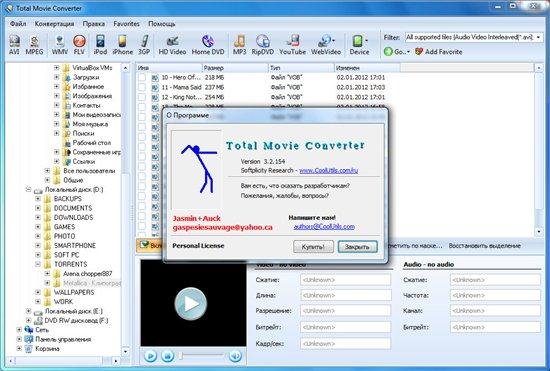Collapse the TORRENTS folder
This screenshot has height=371, width=550.
point(38,264)
